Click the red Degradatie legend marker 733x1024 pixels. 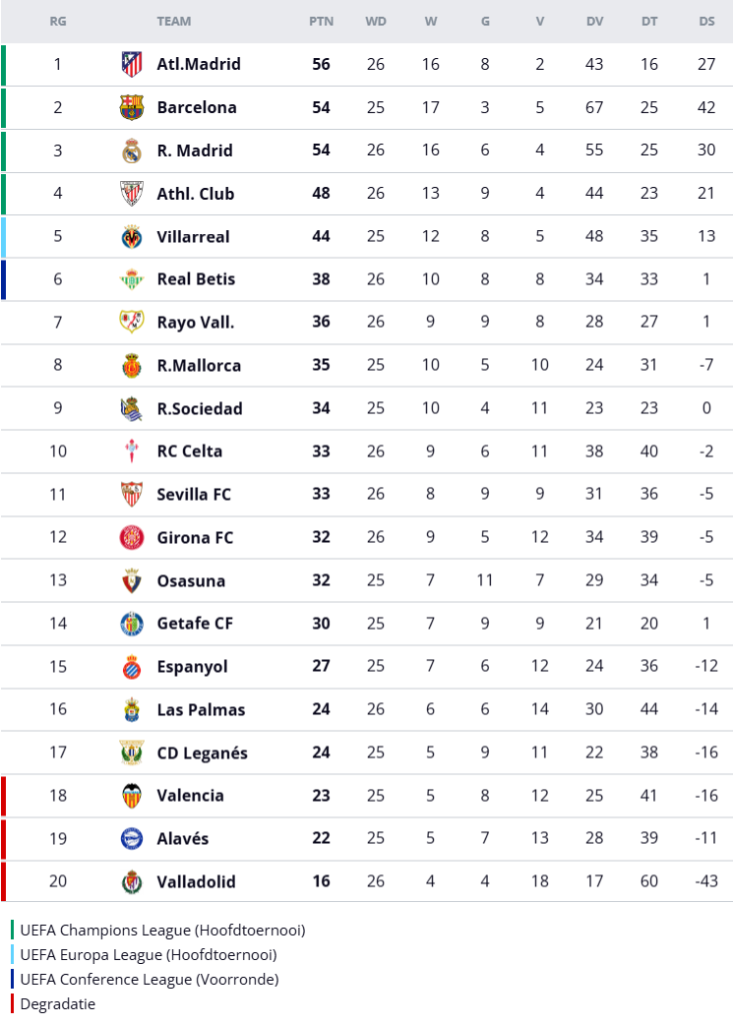[13, 1004]
